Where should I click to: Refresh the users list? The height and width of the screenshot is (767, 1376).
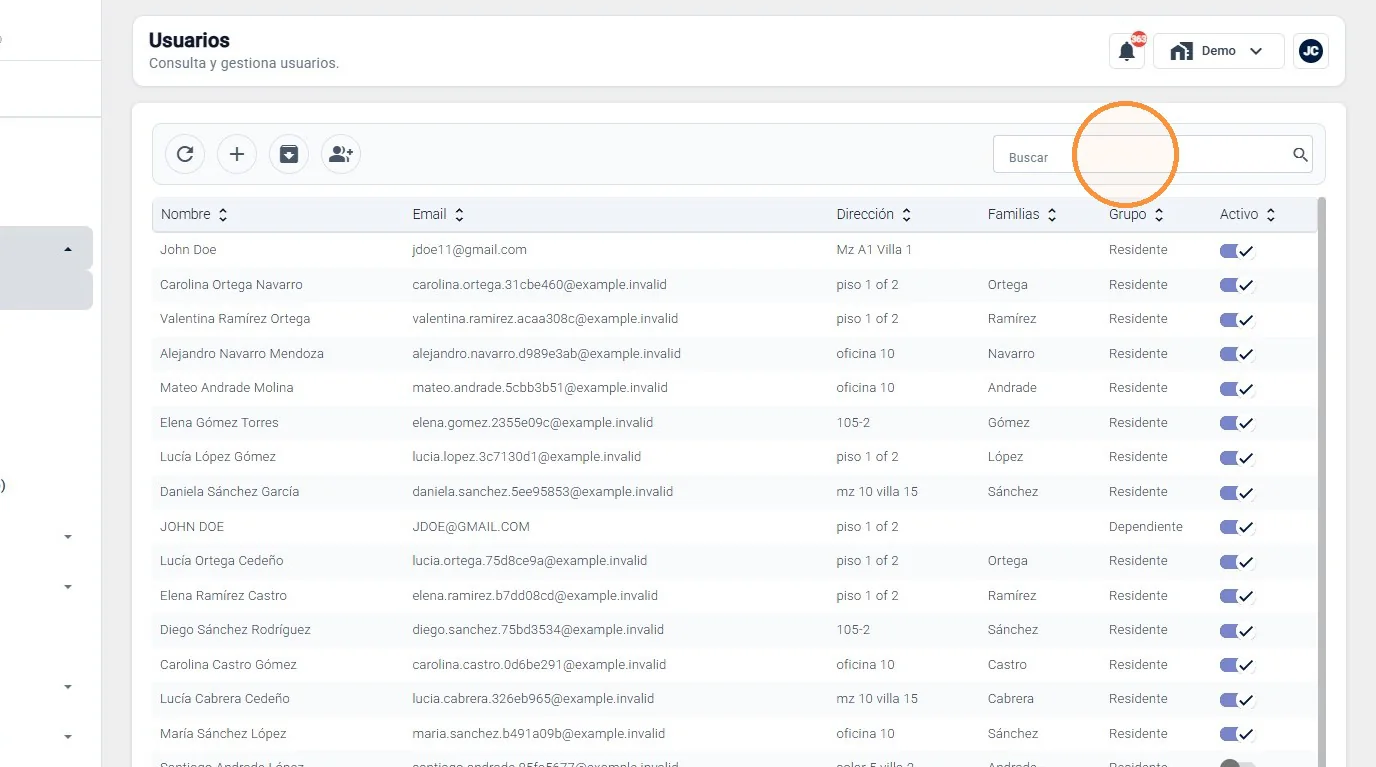pos(185,154)
